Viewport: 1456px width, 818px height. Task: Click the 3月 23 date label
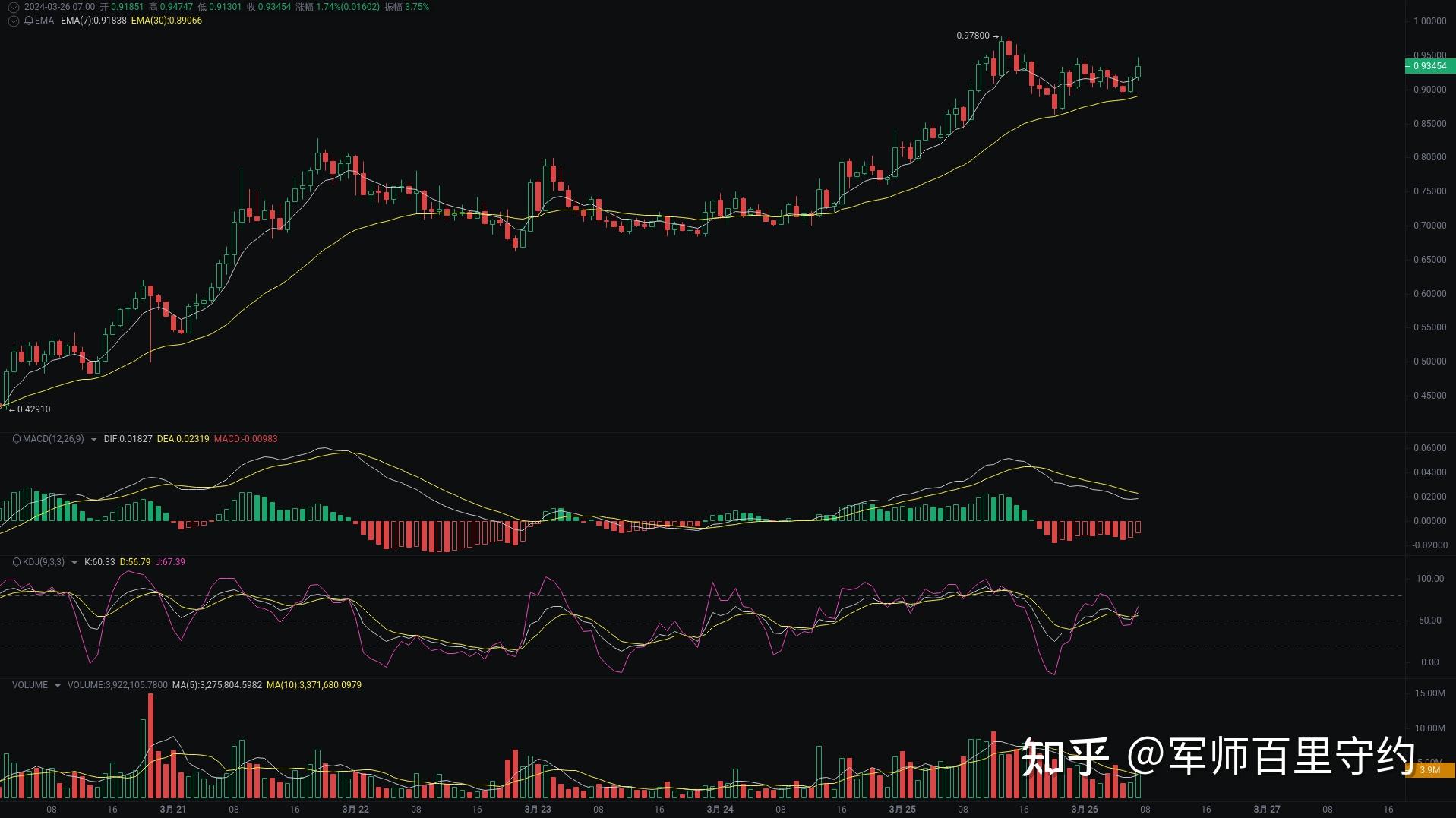click(538, 810)
